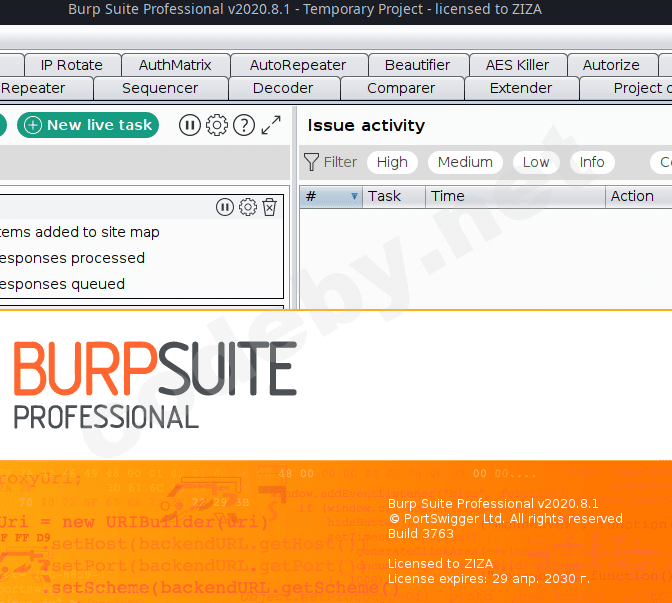Open the AuthMatrix tab
672x603 pixels.
click(175, 65)
